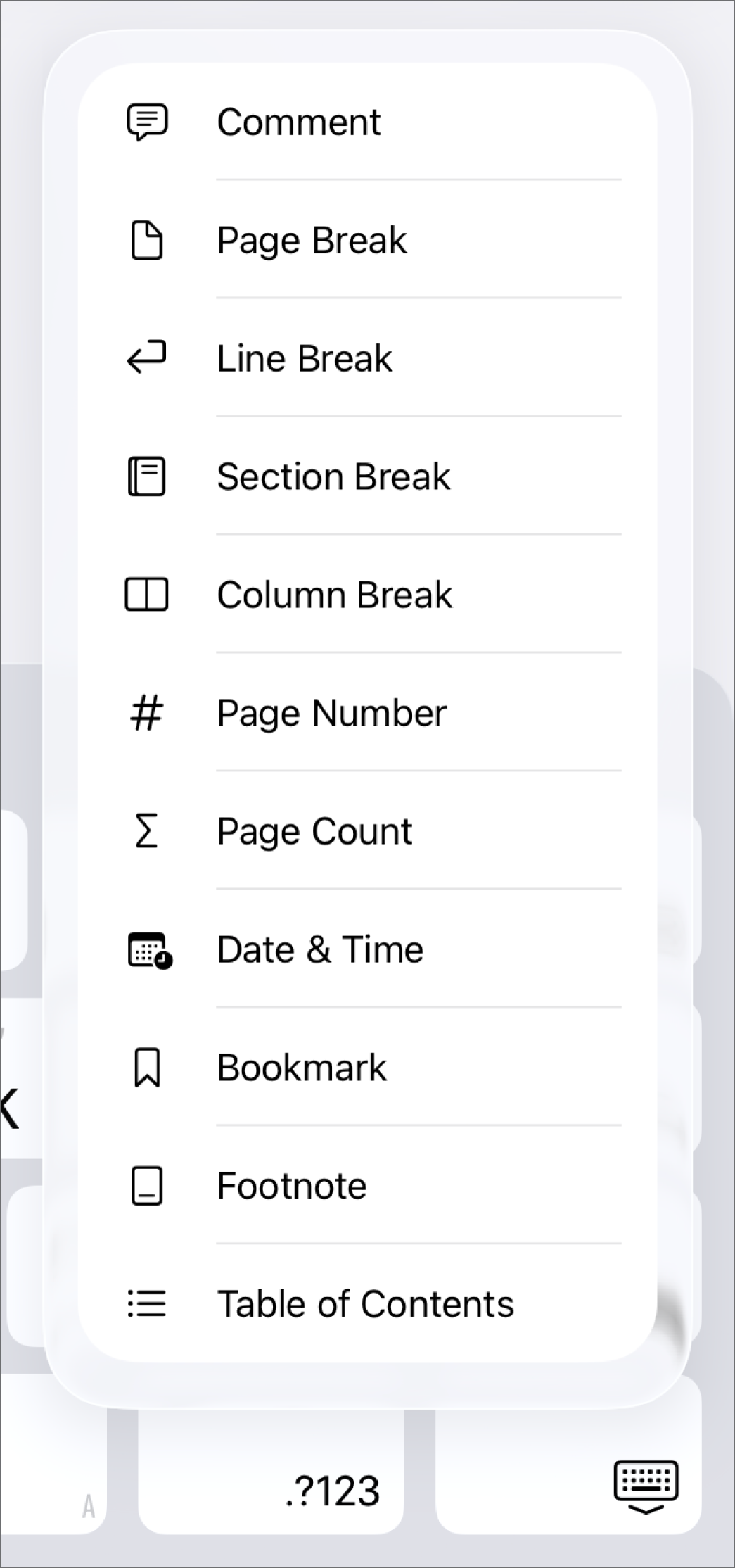Select Table of Contents menu item

[x=365, y=1304]
